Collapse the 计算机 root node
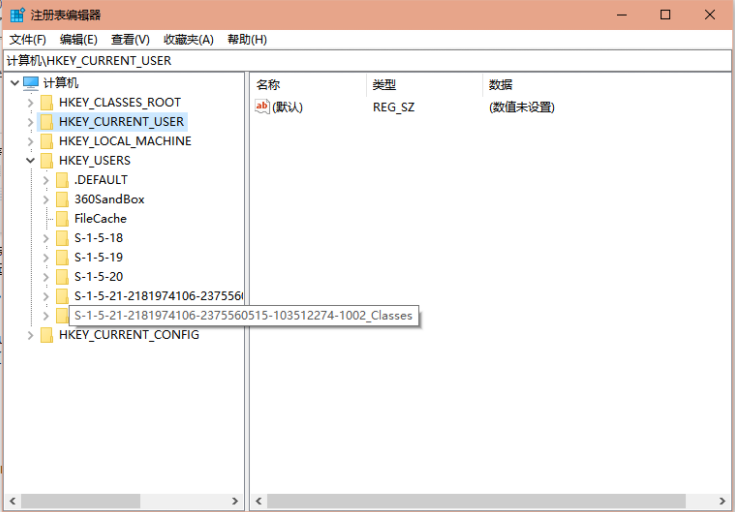 (x=15, y=83)
